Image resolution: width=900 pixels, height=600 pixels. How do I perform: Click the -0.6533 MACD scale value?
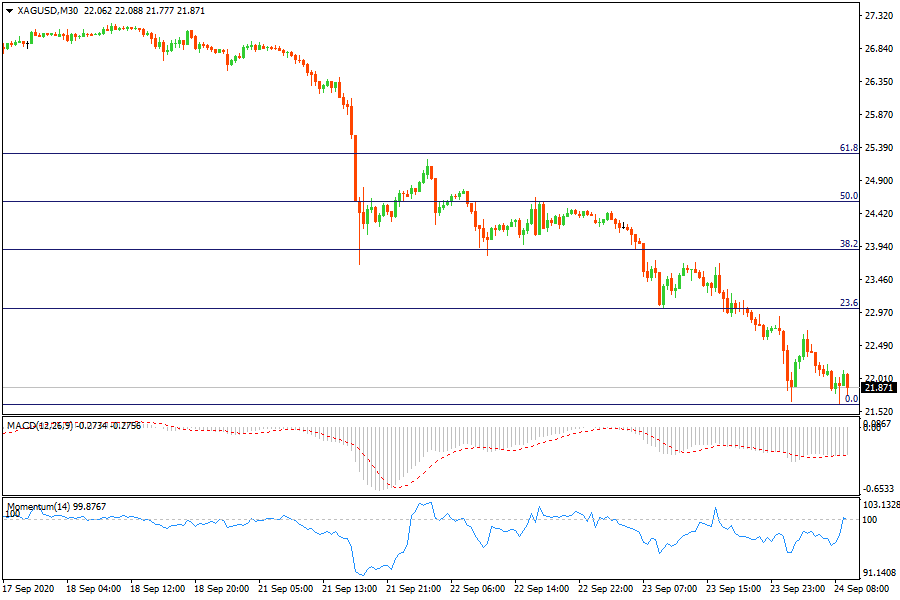click(879, 489)
